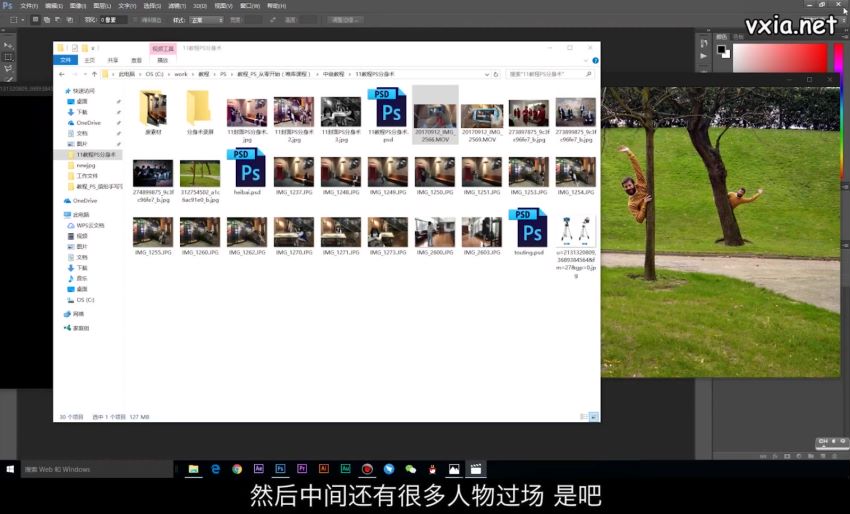Click Intersect with selection icon
Image resolution: width=850 pixels, height=514 pixels.
click(x=69, y=20)
